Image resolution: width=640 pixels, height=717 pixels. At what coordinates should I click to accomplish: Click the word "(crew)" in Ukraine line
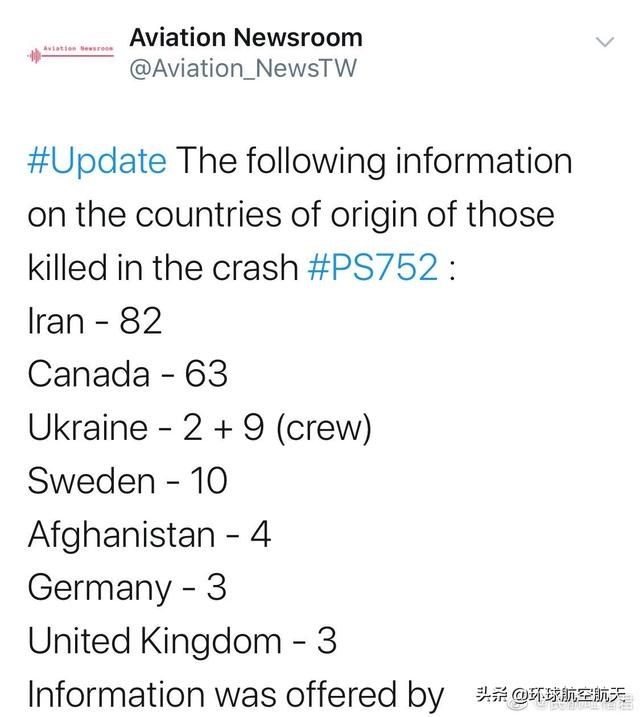coord(323,428)
